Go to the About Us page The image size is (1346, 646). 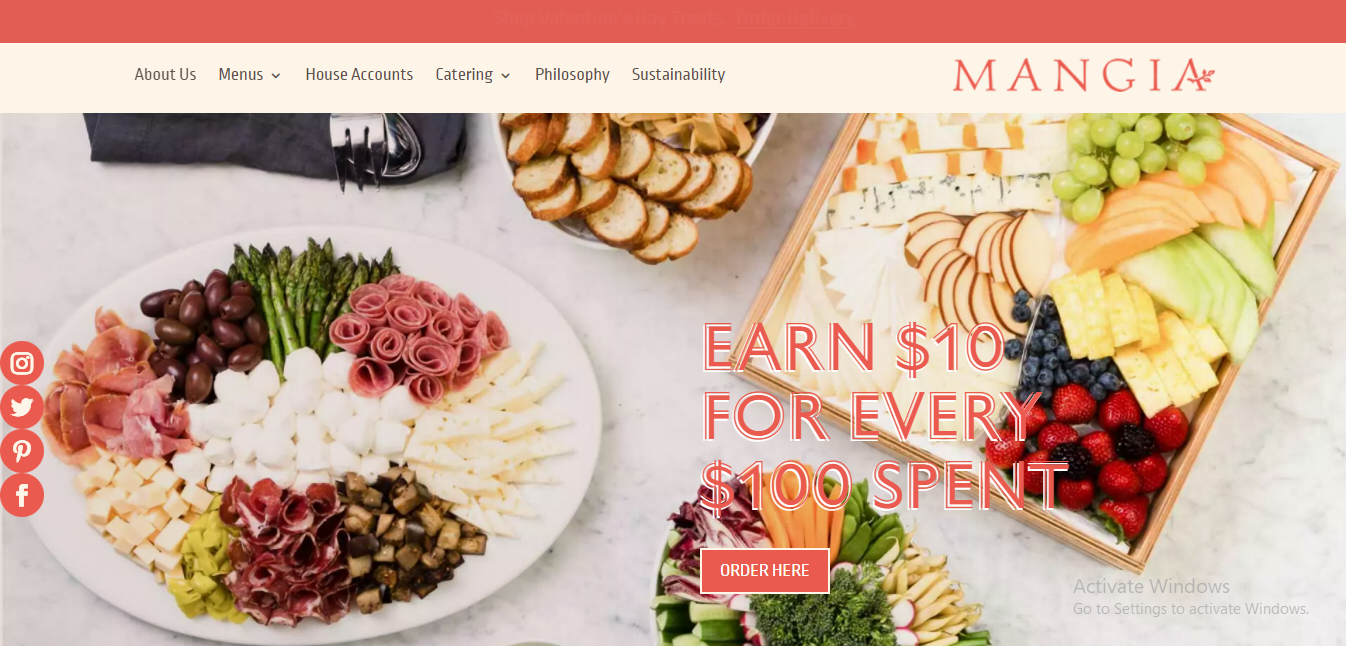pos(165,74)
